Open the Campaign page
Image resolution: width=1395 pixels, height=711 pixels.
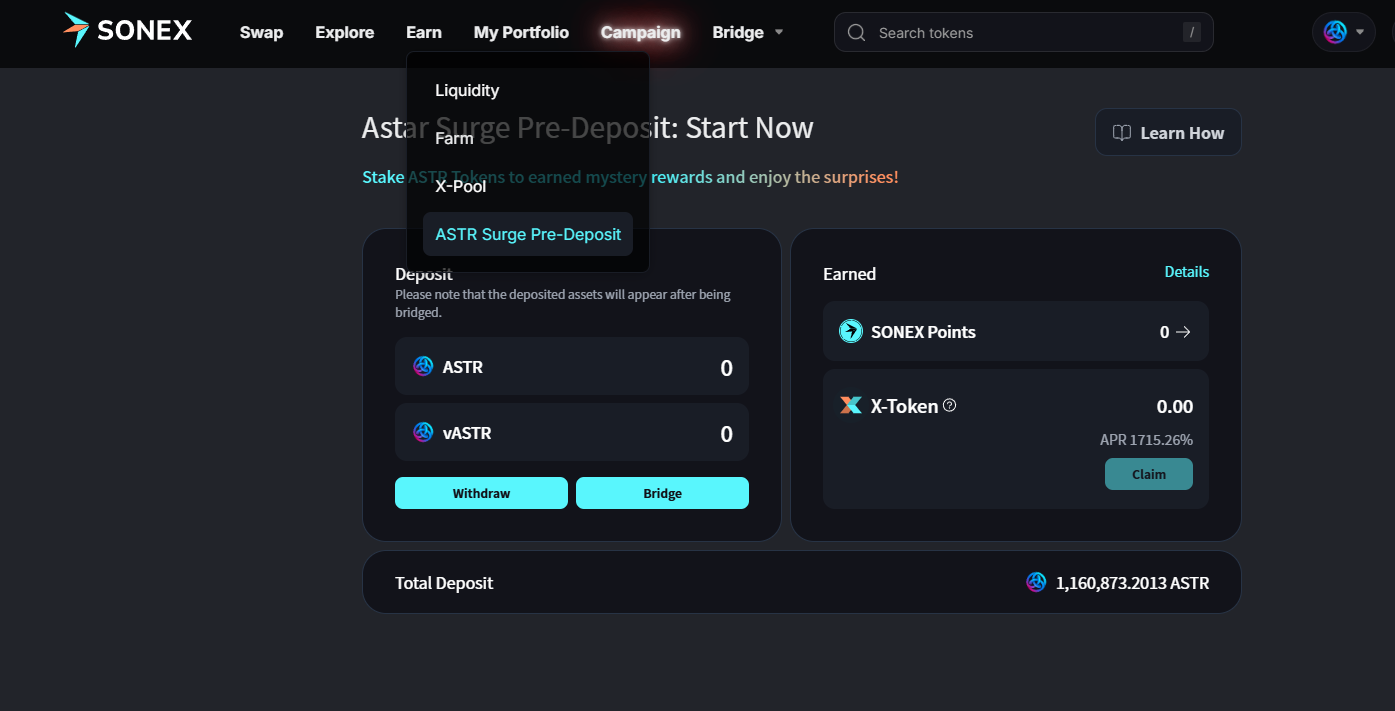coord(641,32)
